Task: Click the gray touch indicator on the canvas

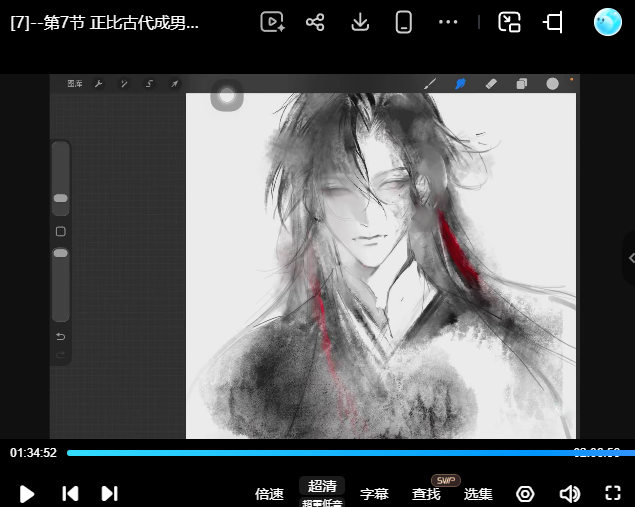Action: pos(227,96)
